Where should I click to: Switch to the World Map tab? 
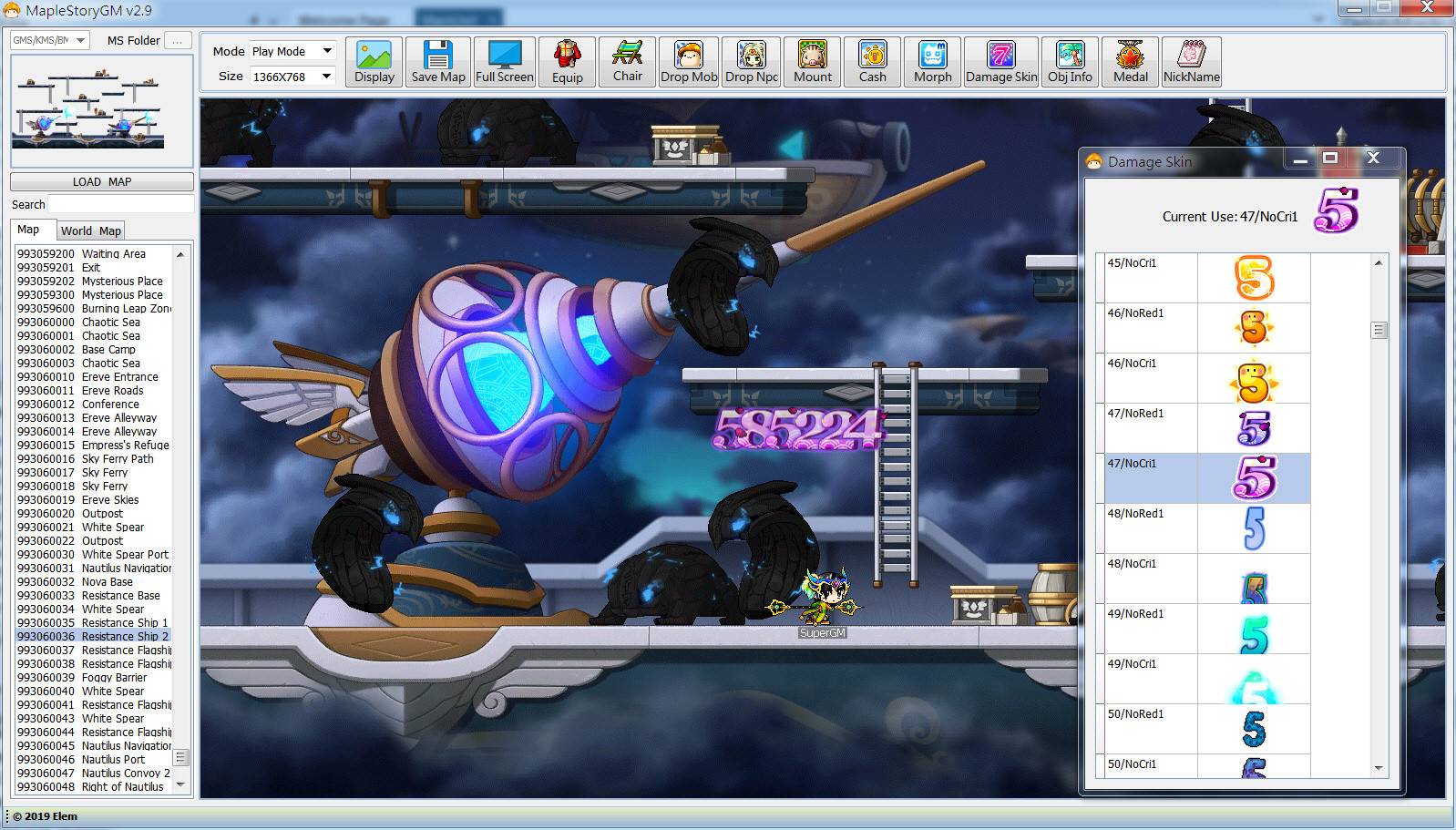pyautogui.click(x=91, y=231)
